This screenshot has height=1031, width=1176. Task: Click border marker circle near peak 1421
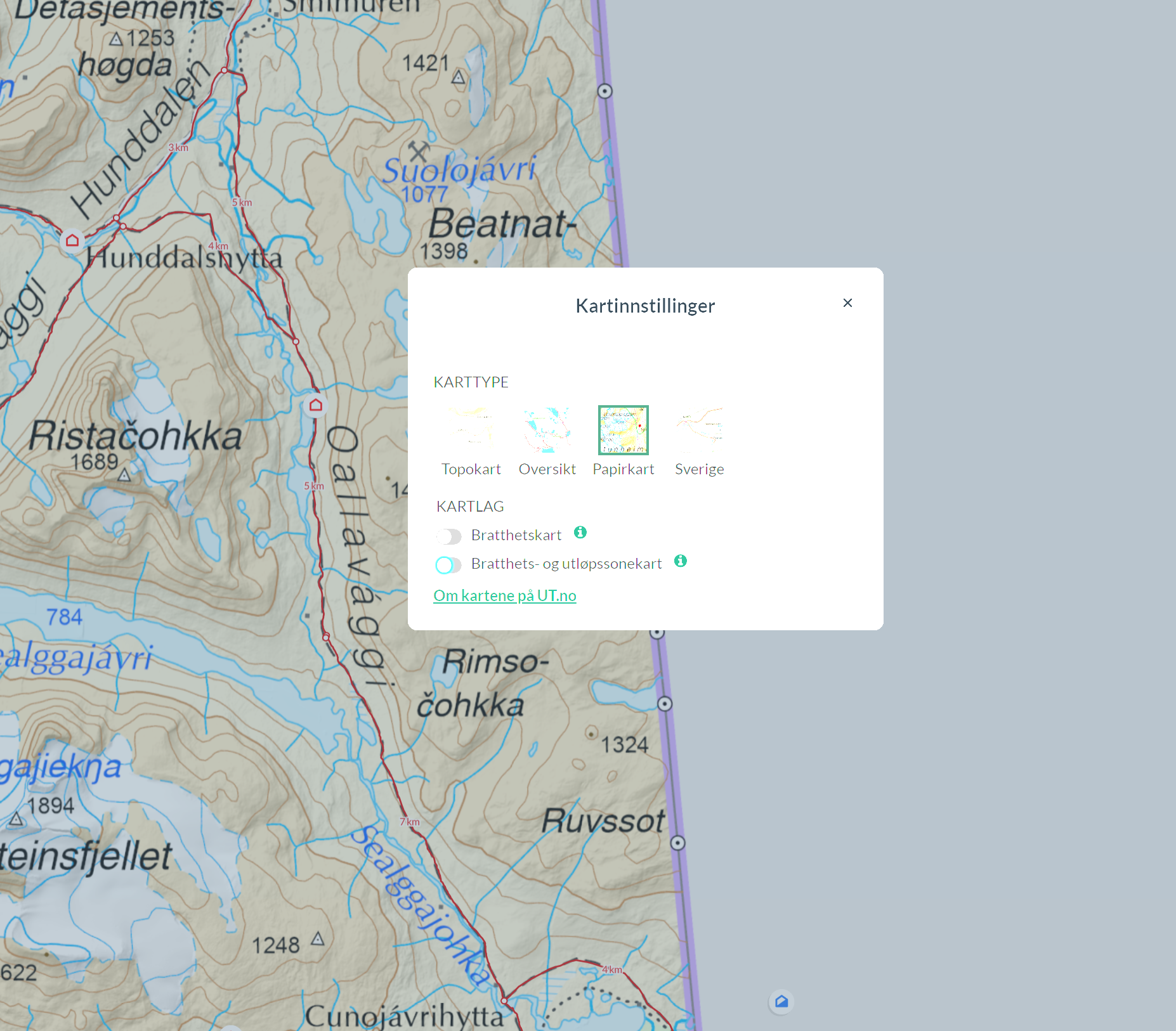click(x=604, y=91)
